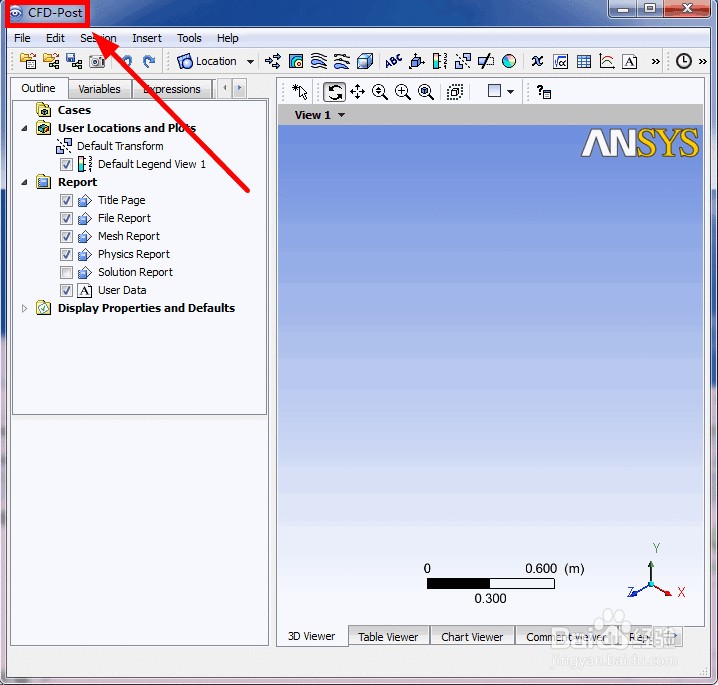718x685 pixels.
Task: Collapse the Report tree node
Action: click(x=25, y=182)
